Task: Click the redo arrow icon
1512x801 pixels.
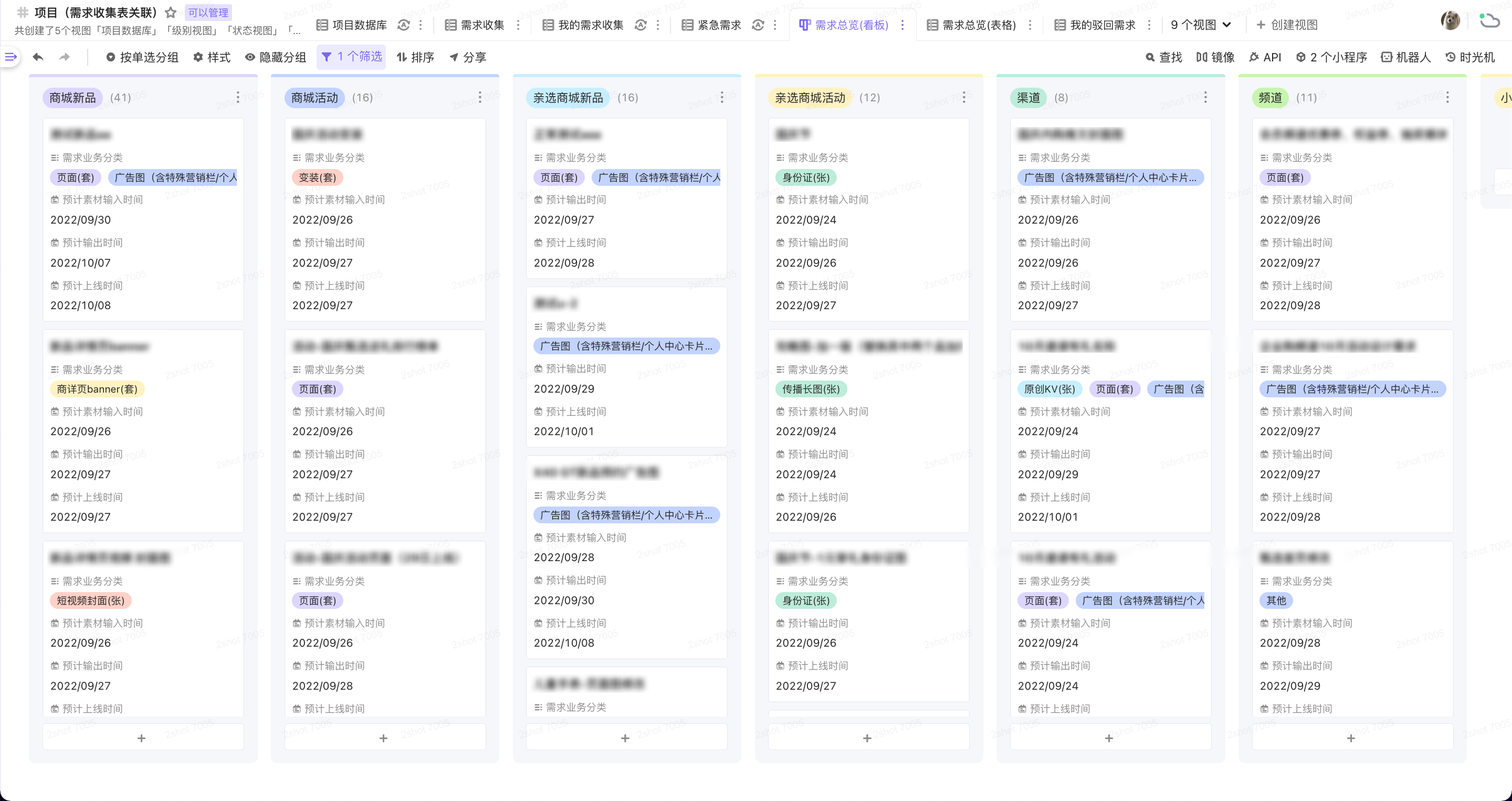Action: [65, 57]
